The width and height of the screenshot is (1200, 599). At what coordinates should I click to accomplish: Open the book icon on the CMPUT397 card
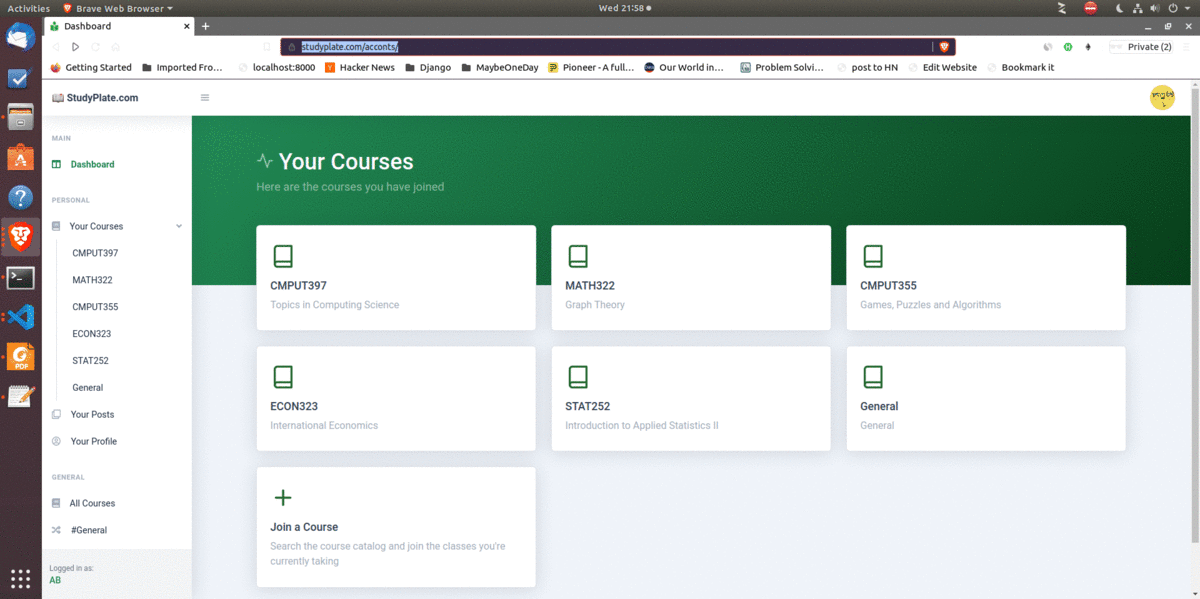284,256
